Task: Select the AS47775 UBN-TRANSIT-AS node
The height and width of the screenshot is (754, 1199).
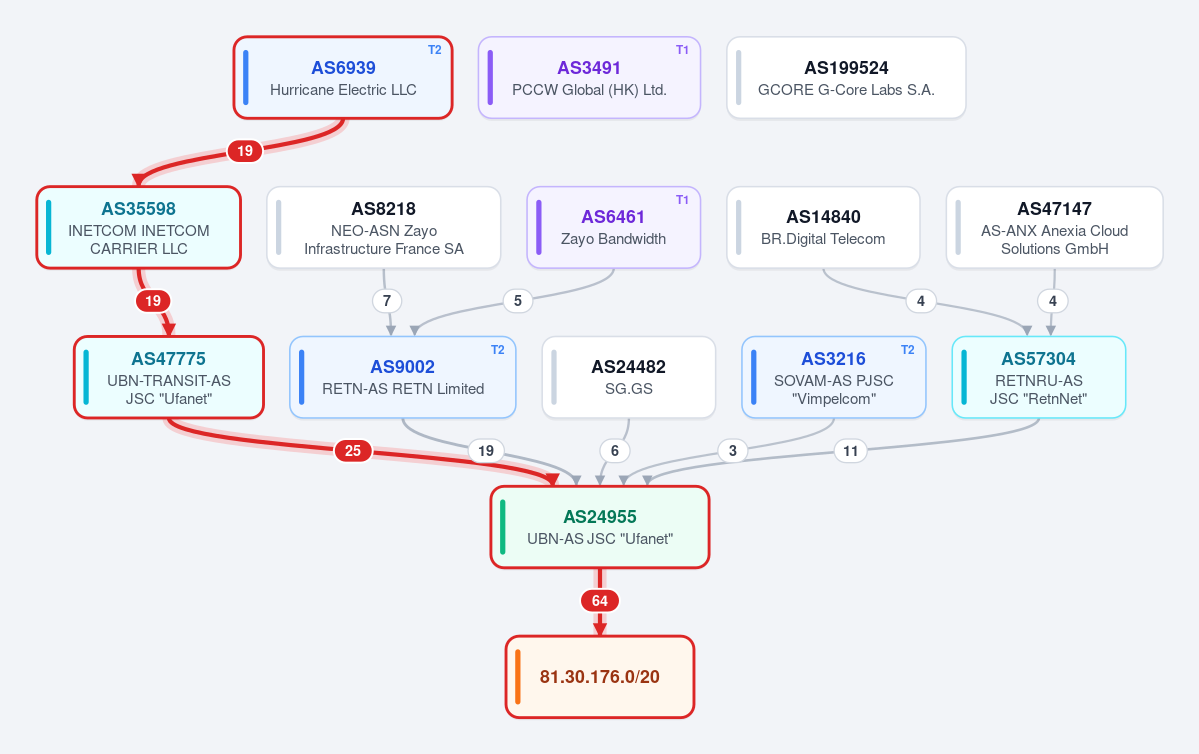Action: [168, 378]
